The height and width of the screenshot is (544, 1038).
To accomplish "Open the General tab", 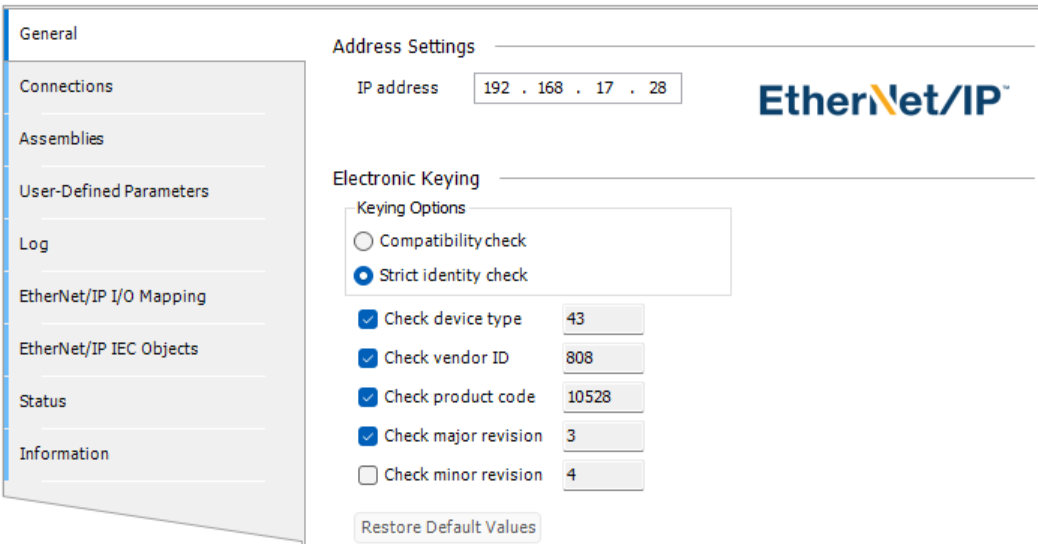I will [48, 34].
